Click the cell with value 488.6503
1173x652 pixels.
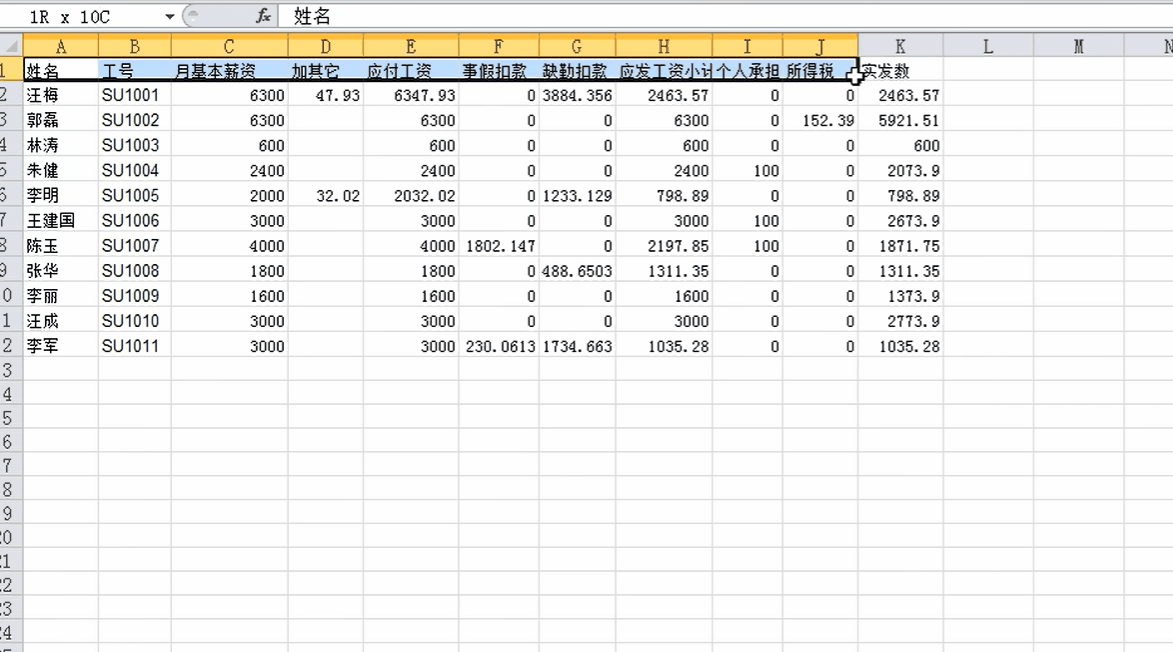coord(577,271)
